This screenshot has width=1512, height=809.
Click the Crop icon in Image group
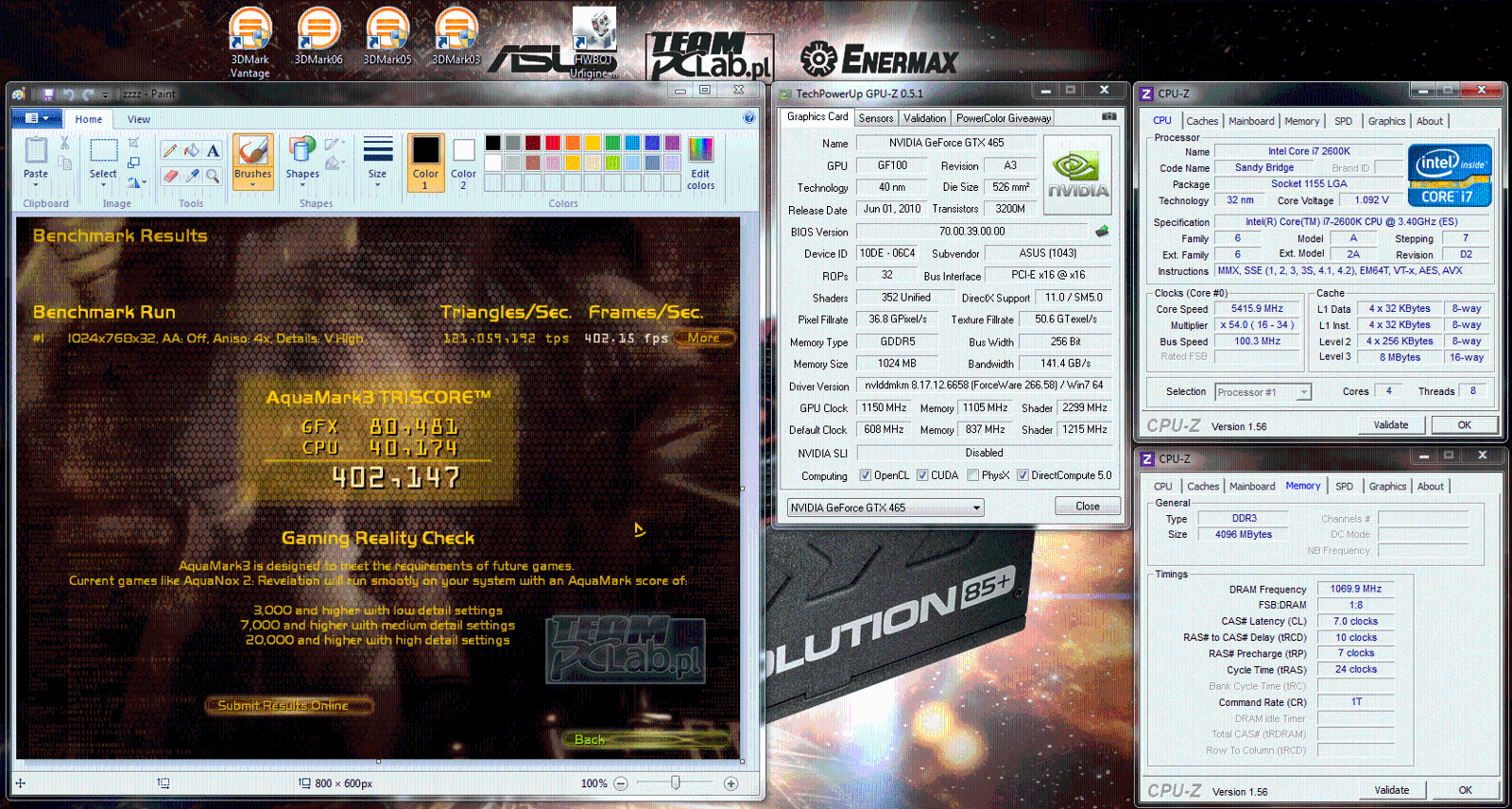tap(133, 143)
